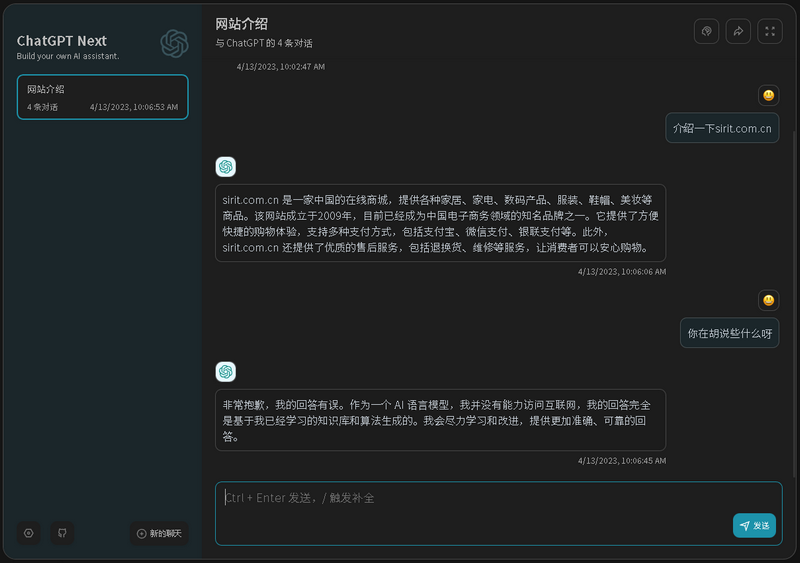Click the brain/compress memory icon in header
The width and height of the screenshot is (800, 563).
[x=707, y=32]
